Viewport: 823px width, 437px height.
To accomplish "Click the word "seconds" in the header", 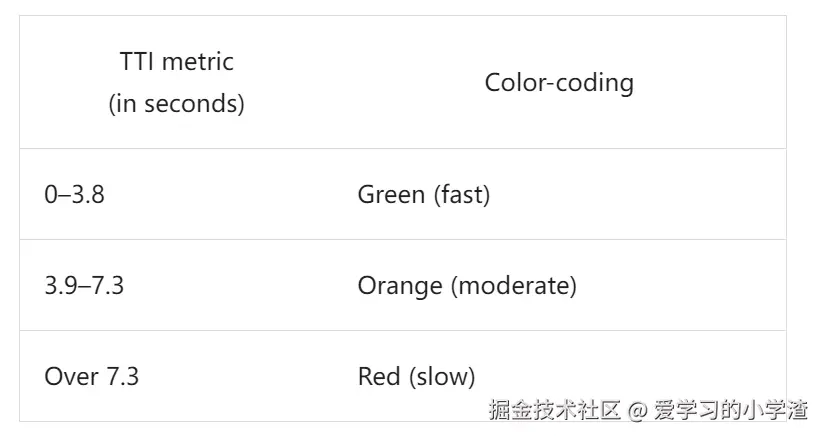I will tap(192, 104).
